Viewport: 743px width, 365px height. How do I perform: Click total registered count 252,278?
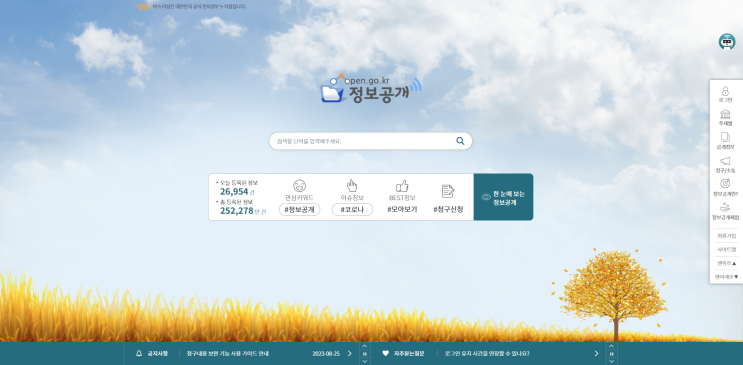click(237, 211)
